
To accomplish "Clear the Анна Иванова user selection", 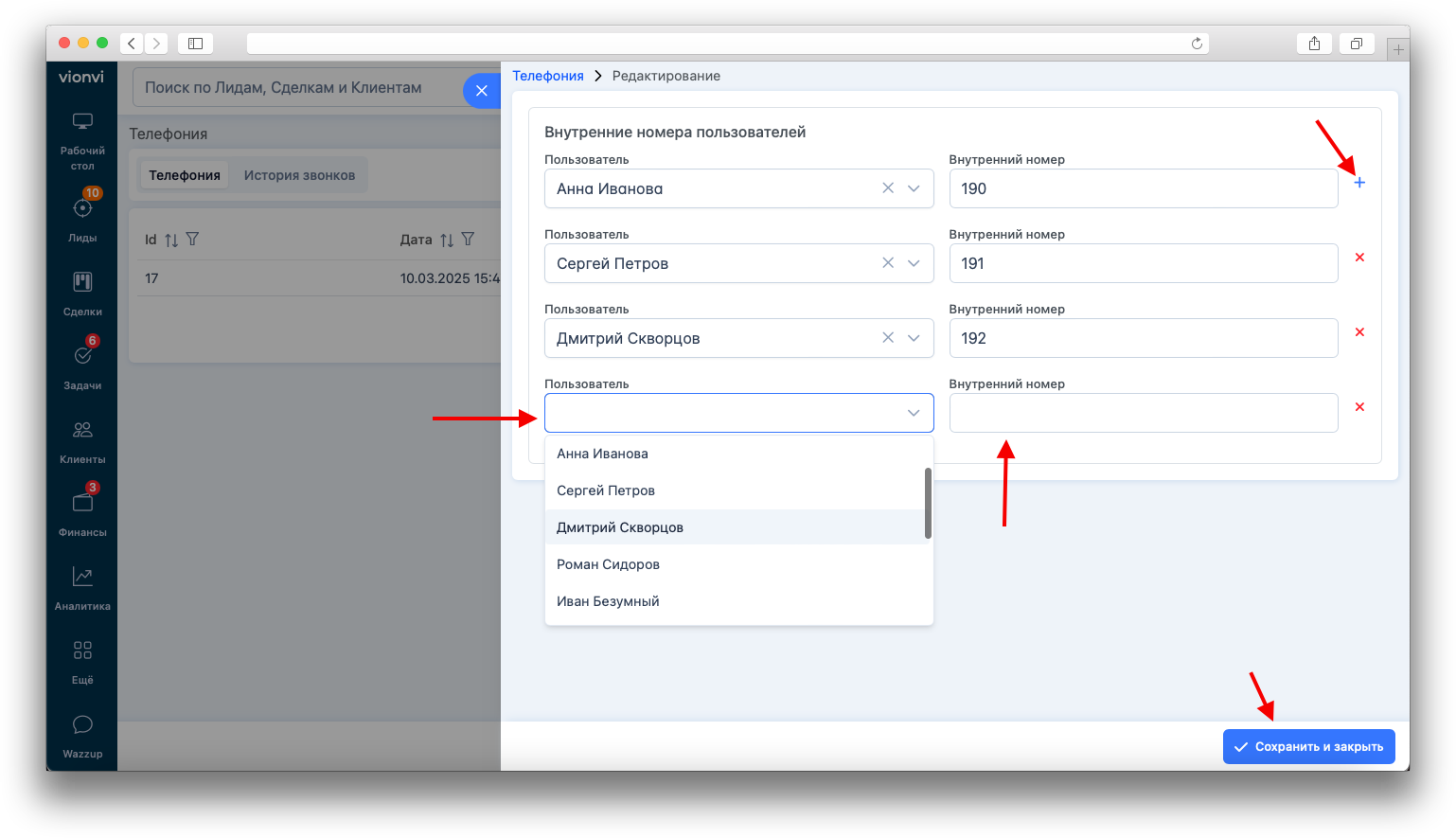I will pyautogui.click(x=888, y=188).
